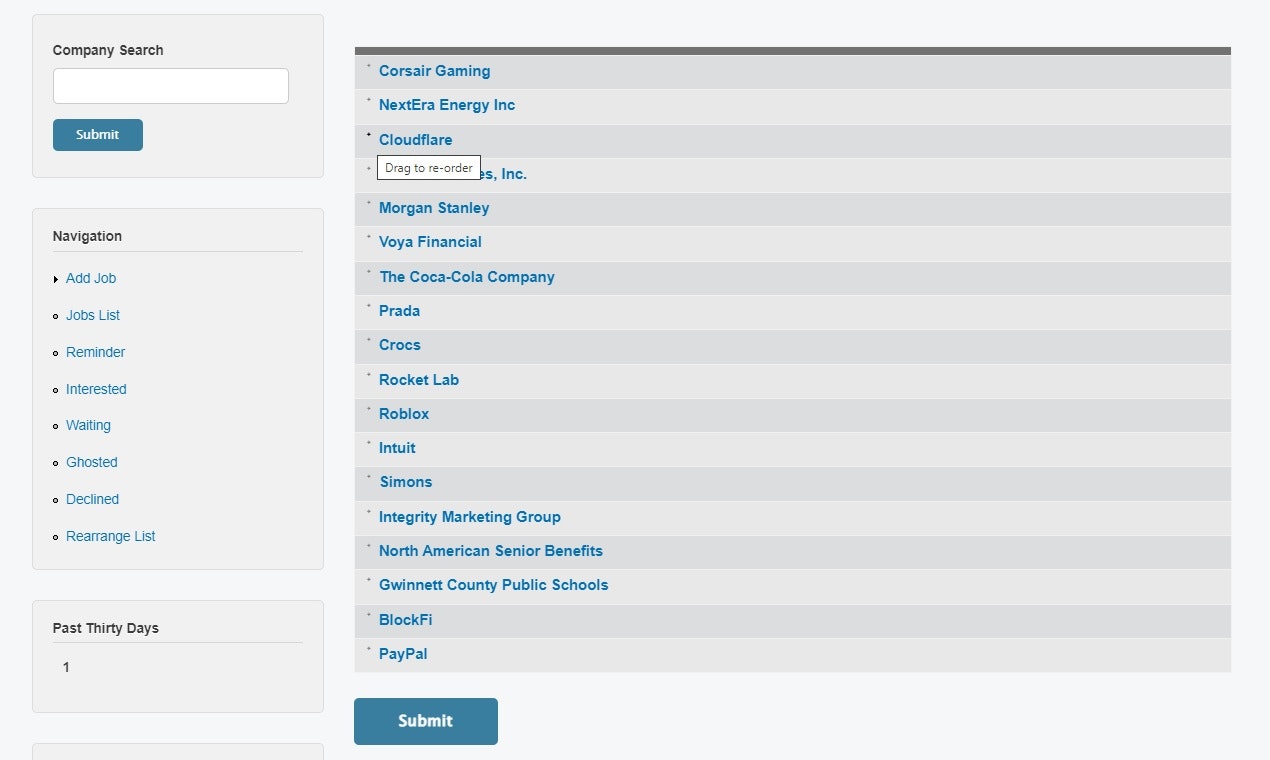Click the drag handle beside Prada
The width and height of the screenshot is (1270, 760).
coord(368,305)
